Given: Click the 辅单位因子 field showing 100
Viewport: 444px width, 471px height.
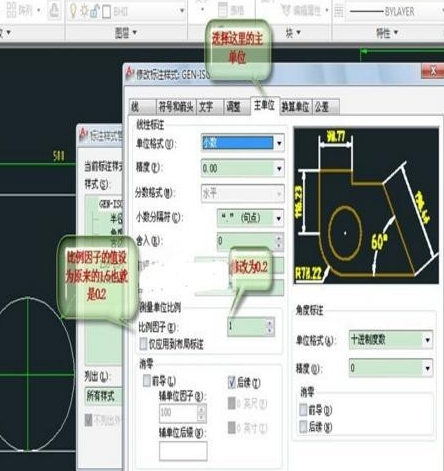Looking at the screenshot, I should coord(179,413).
